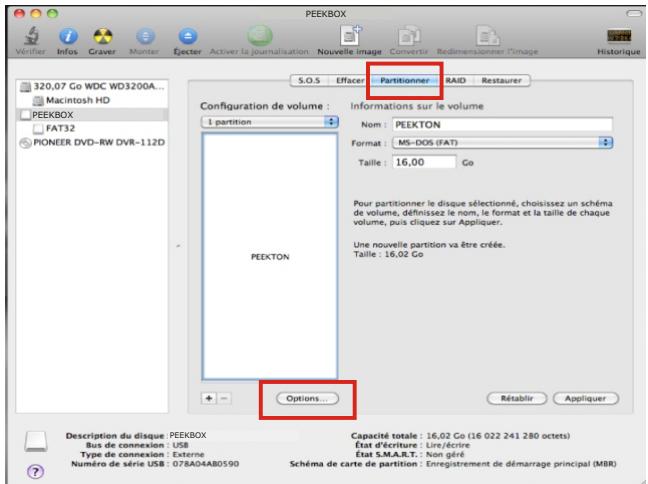Click the Convertir toolbar icon

coord(409,36)
